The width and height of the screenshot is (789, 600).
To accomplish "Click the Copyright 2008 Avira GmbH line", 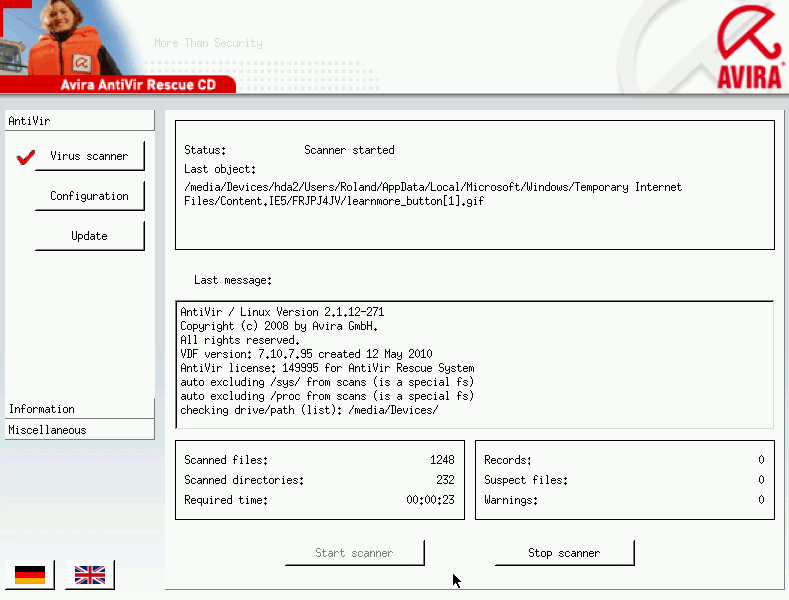I will click(x=279, y=326).
